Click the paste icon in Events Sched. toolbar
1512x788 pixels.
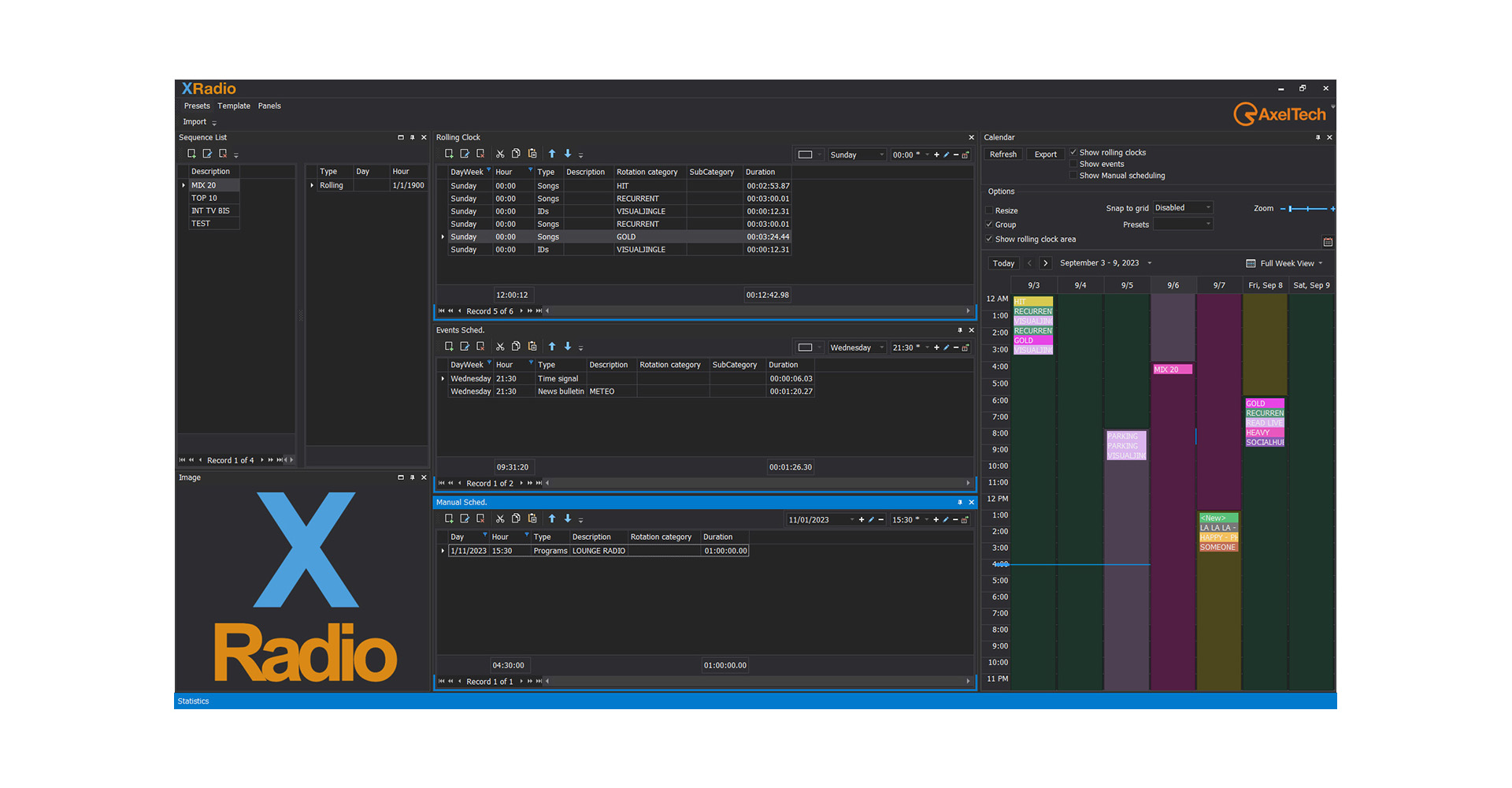(532, 347)
